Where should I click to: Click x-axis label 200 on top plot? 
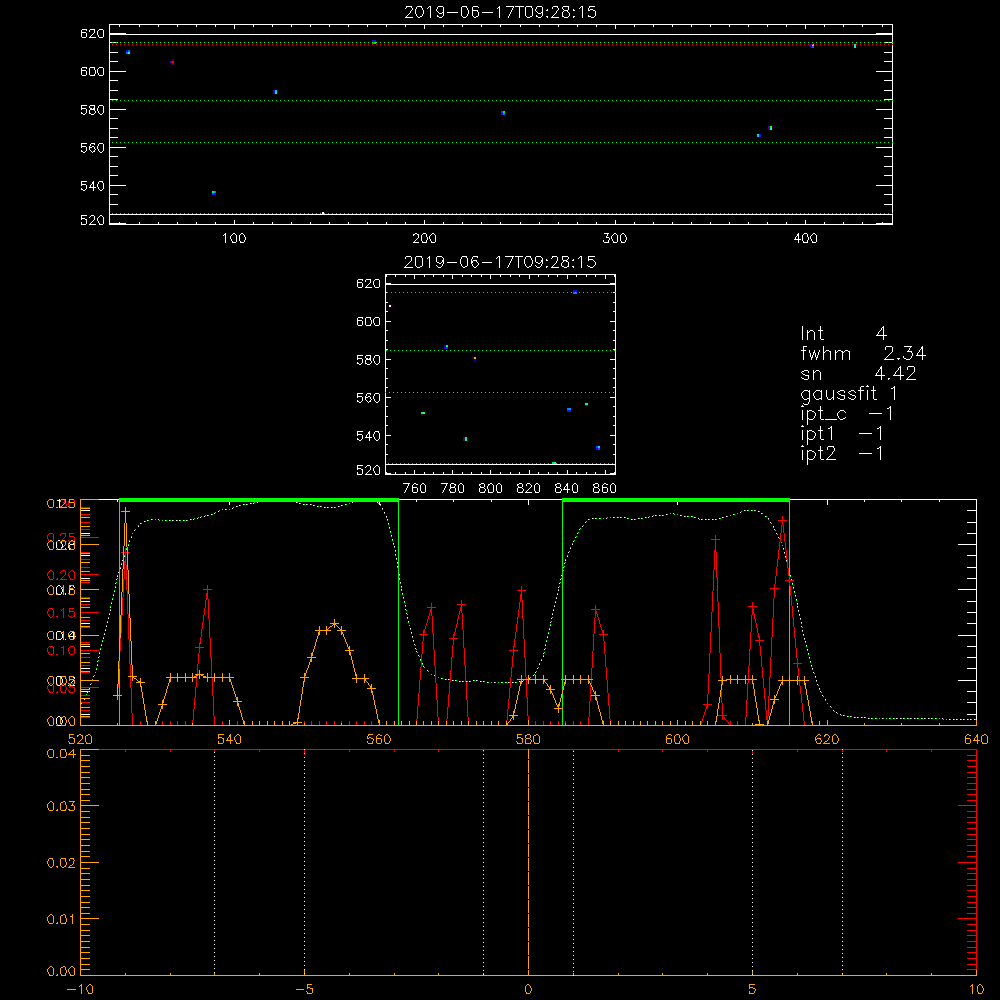click(424, 239)
